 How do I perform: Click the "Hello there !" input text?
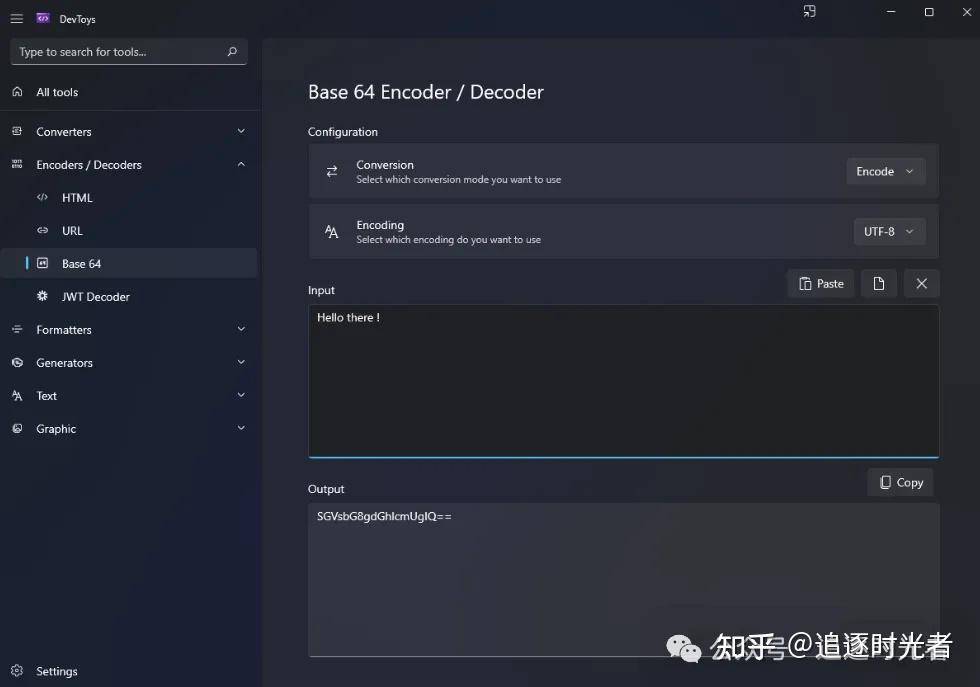pyautogui.click(x=348, y=318)
